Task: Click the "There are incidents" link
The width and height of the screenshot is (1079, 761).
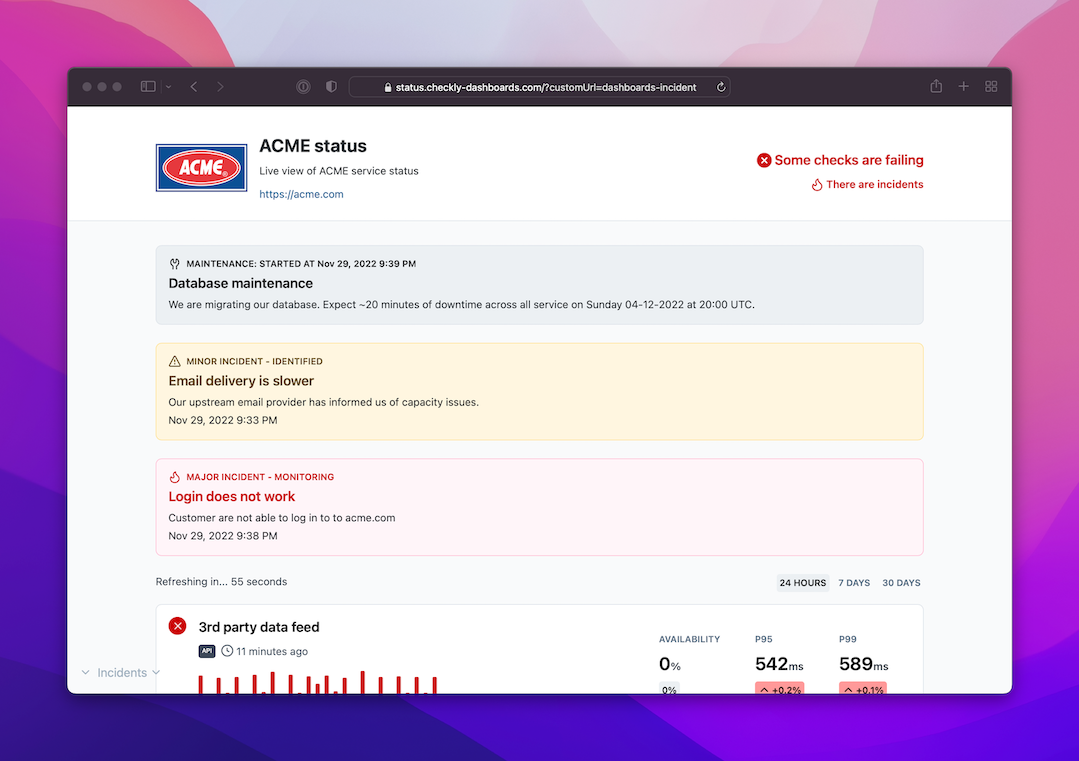Action: click(874, 184)
